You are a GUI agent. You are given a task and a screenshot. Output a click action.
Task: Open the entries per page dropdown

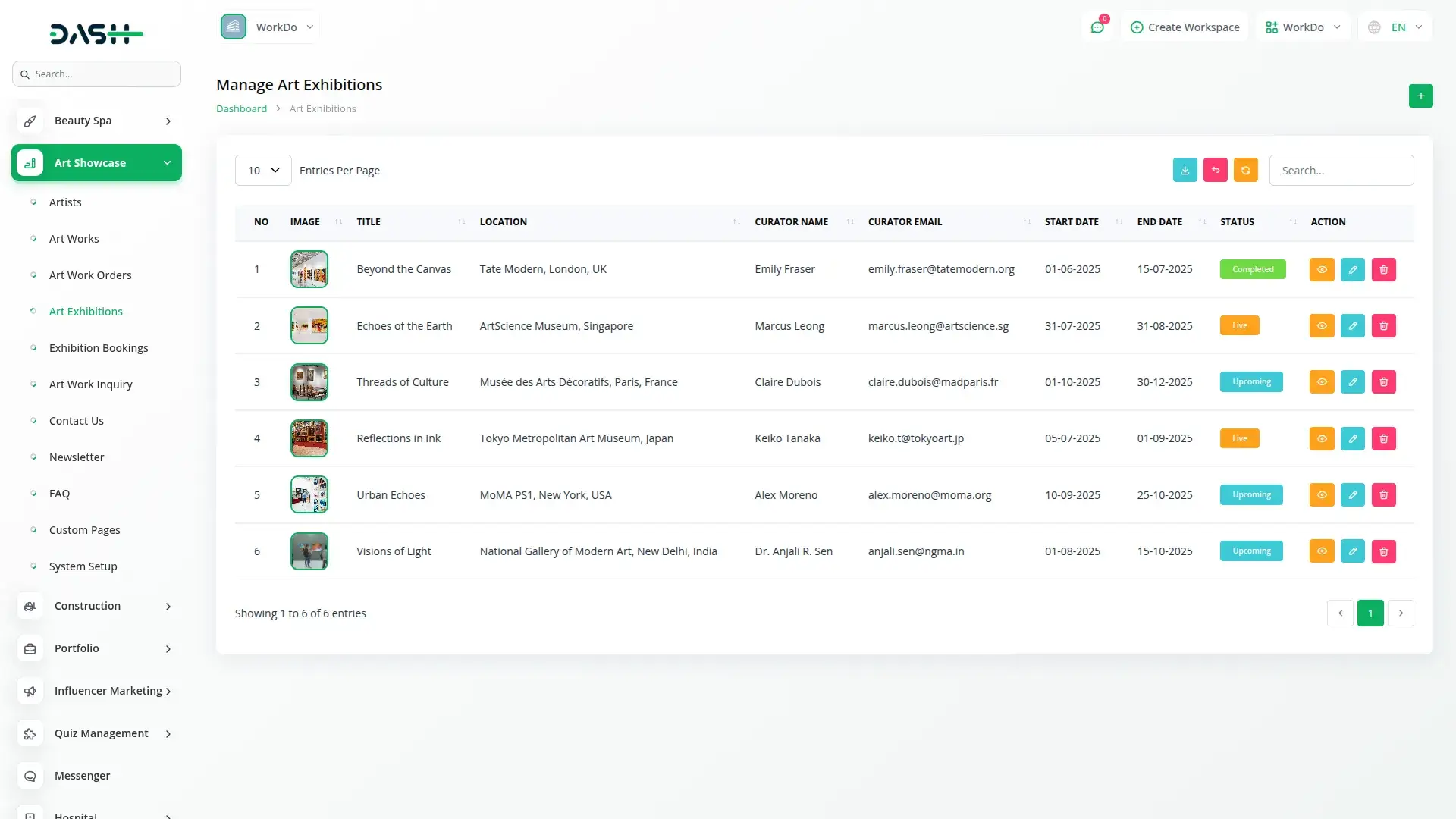pyautogui.click(x=263, y=171)
